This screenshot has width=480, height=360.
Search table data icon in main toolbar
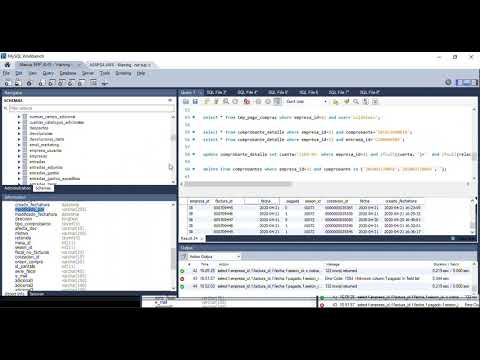93,83
